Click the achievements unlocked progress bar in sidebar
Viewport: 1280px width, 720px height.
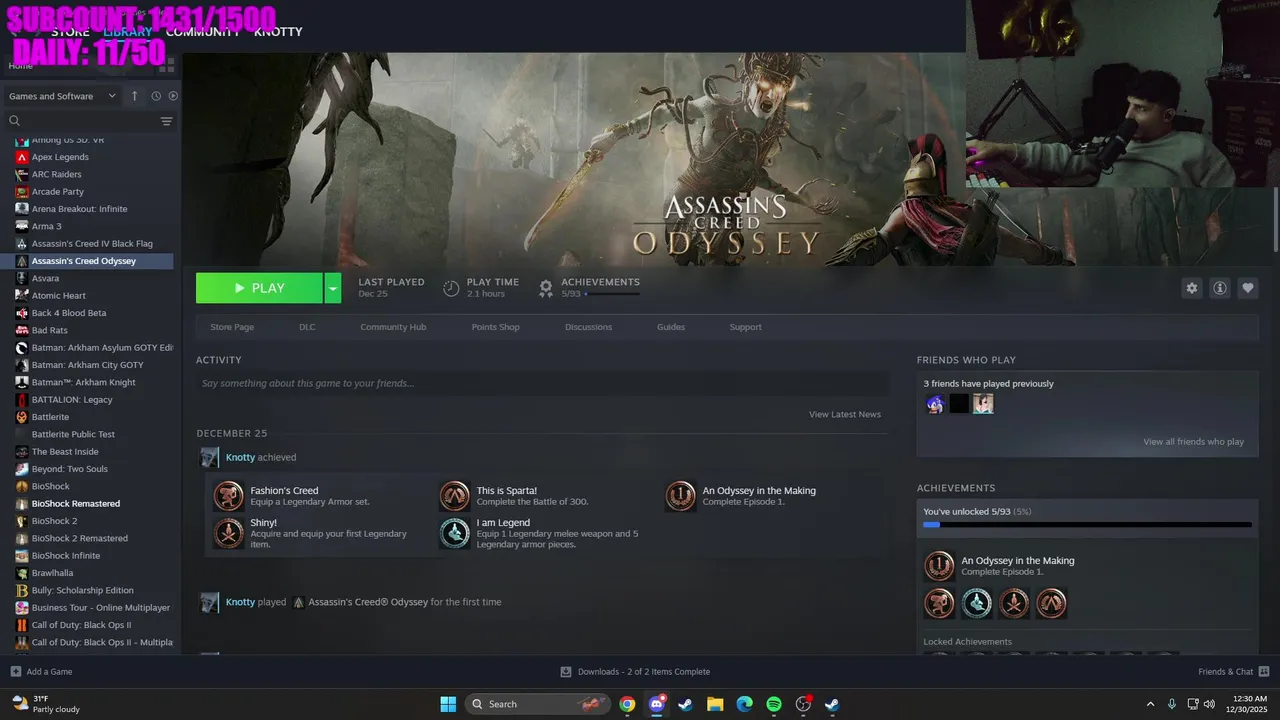coord(1087,524)
